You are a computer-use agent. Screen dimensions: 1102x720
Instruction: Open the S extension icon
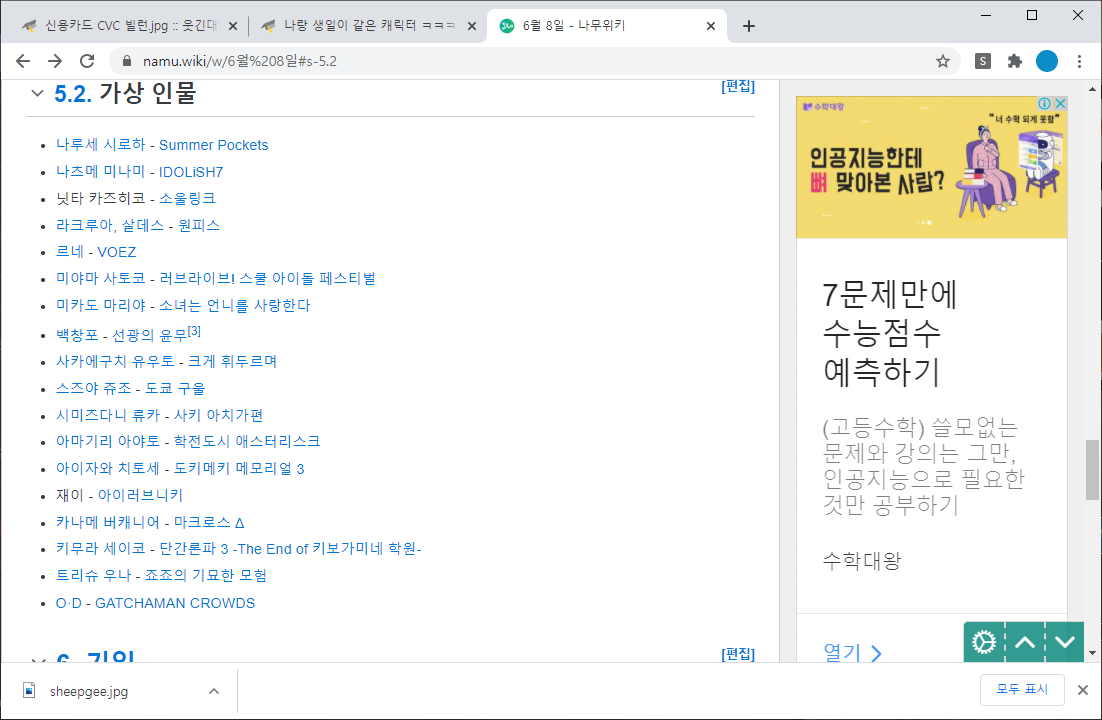click(x=983, y=61)
